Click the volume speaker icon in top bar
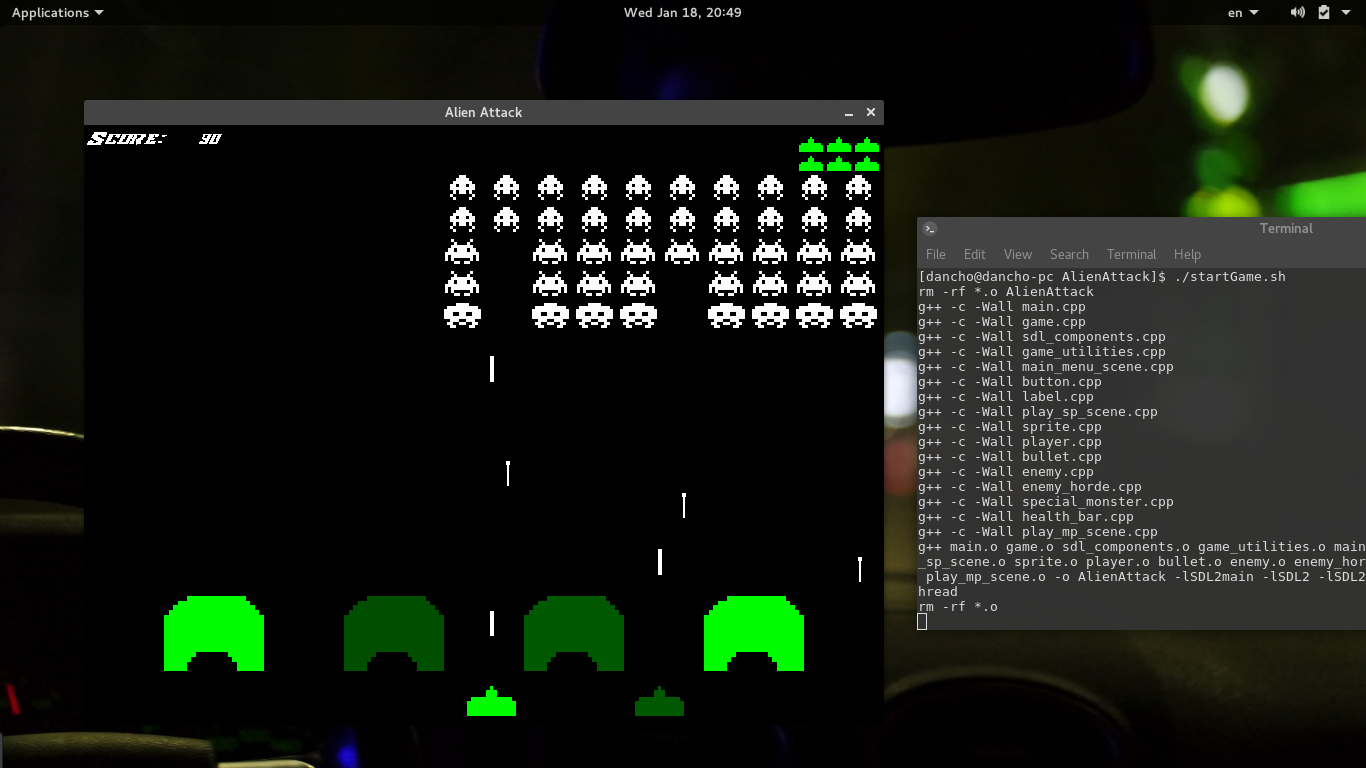Screen dimensions: 1366x768 pyautogui.click(x=1297, y=13)
